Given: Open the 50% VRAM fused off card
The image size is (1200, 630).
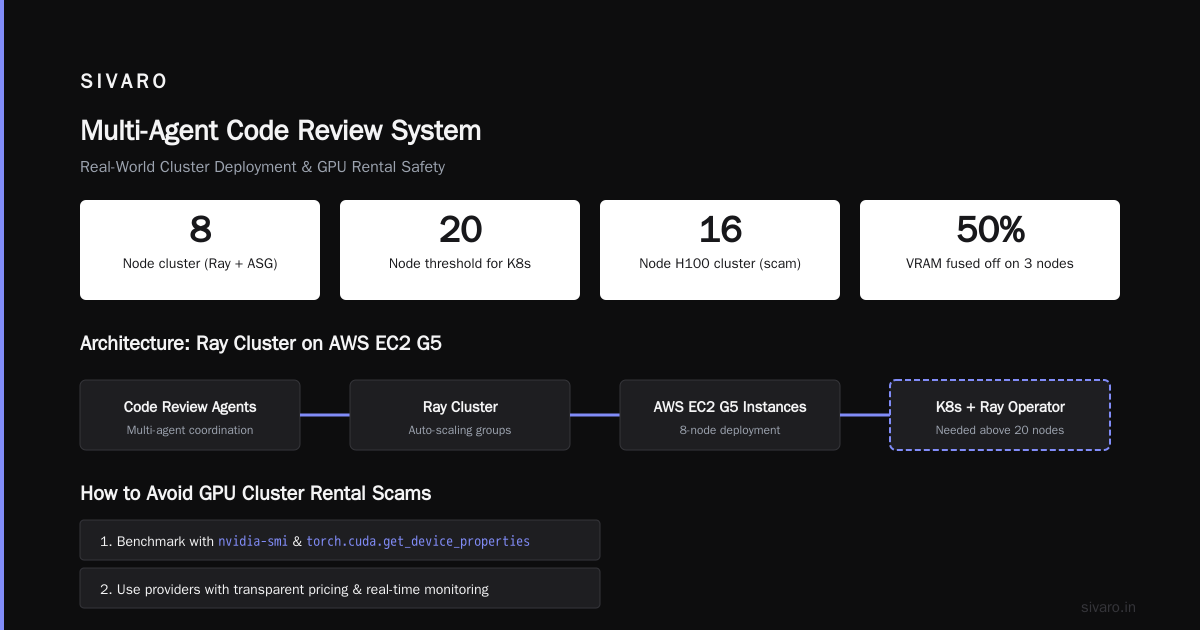Looking at the screenshot, I should (990, 250).
